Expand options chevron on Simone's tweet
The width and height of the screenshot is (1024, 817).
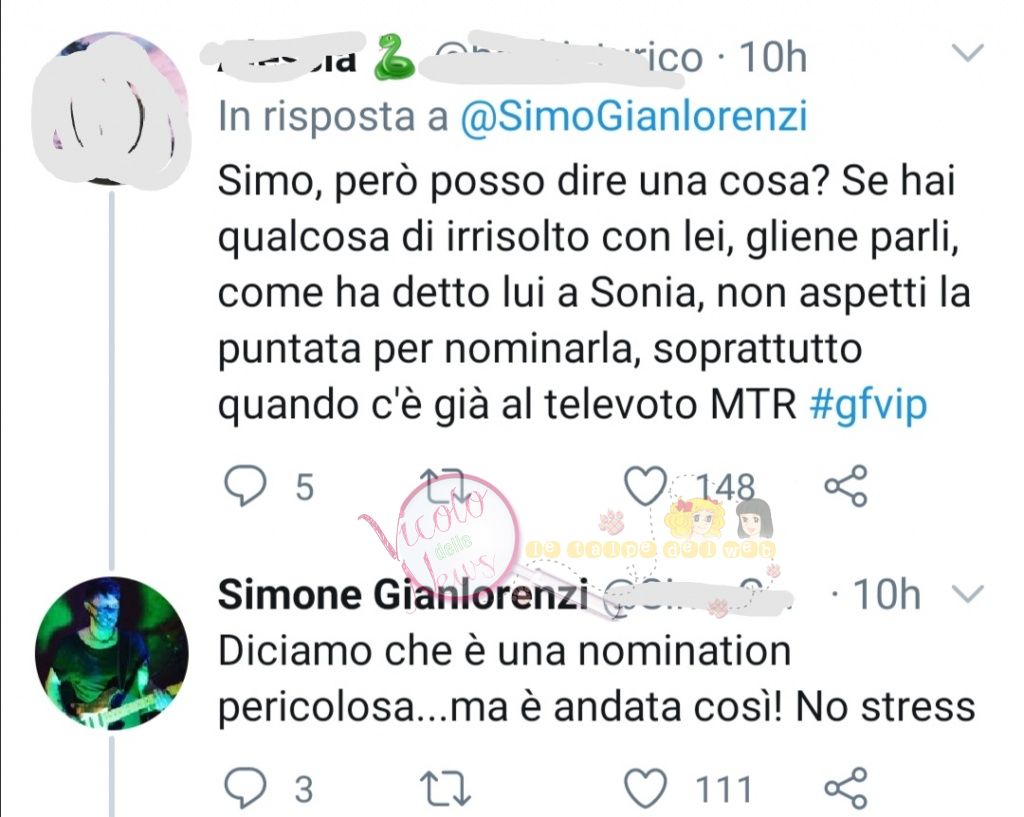[x=968, y=594]
